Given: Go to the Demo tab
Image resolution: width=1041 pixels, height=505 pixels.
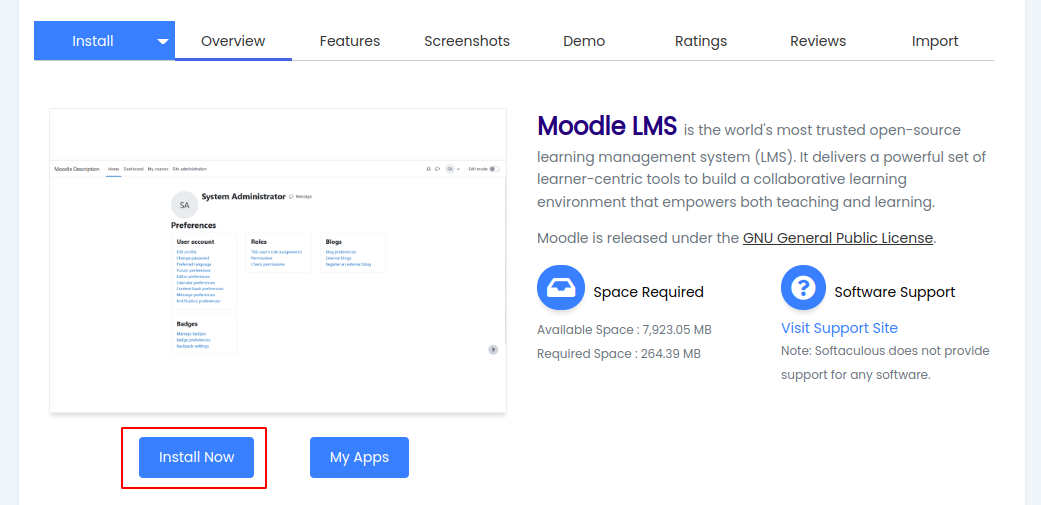Looking at the screenshot, I should pyautogui.click(x=584, y=41).
